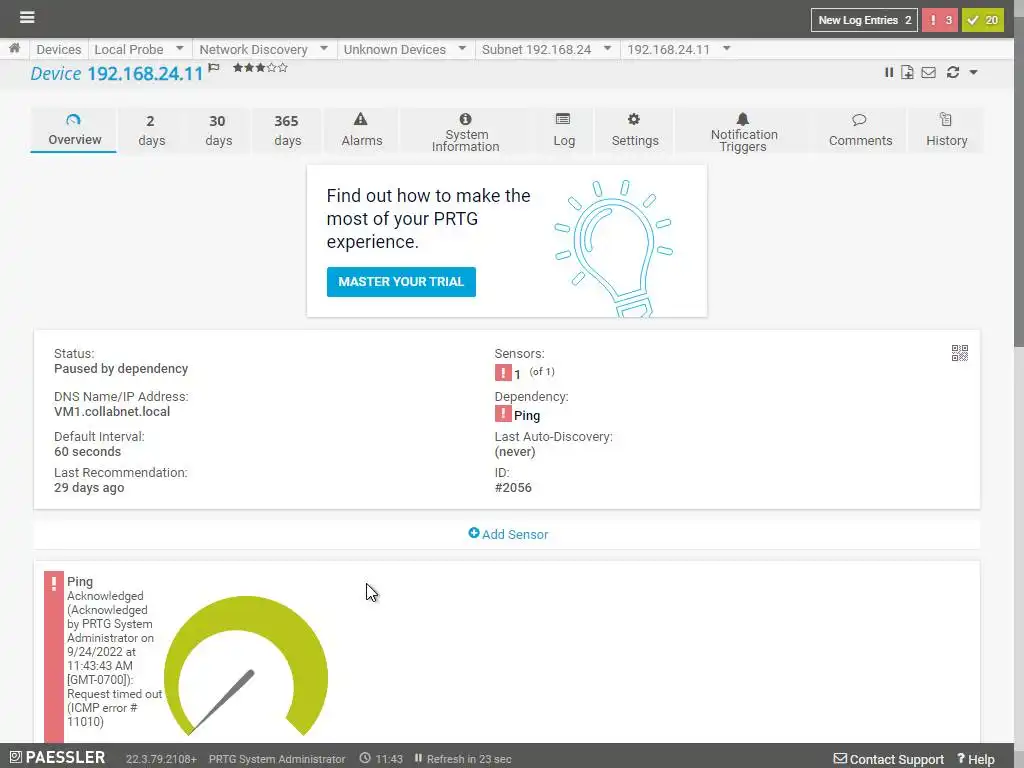This screenshot has width=1024, height=768.
Task: Expand the Subnet 192.168.24 breadcrumb dropdown
Action: point(607,48)
